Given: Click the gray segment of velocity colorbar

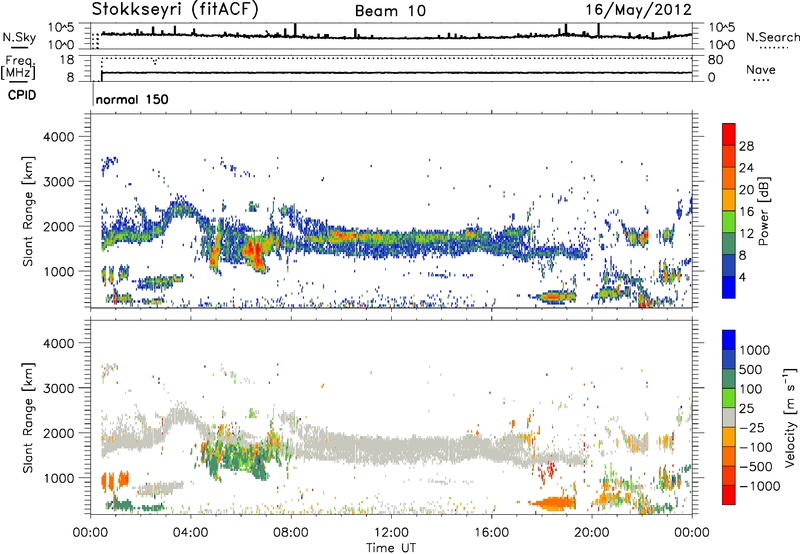Looking at the screenshot, I should [729, 417].
